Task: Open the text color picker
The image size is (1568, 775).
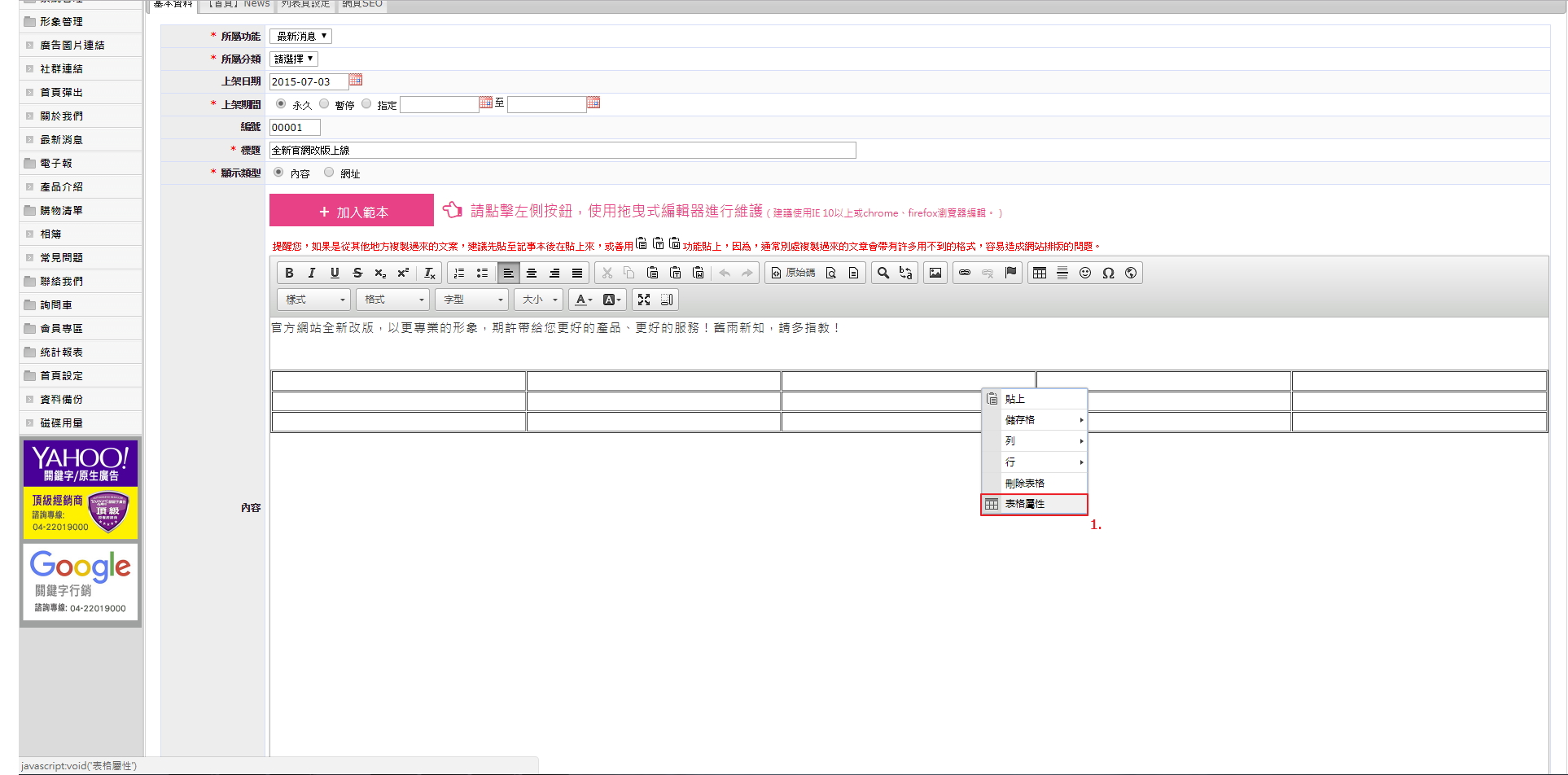Action: 583,300
